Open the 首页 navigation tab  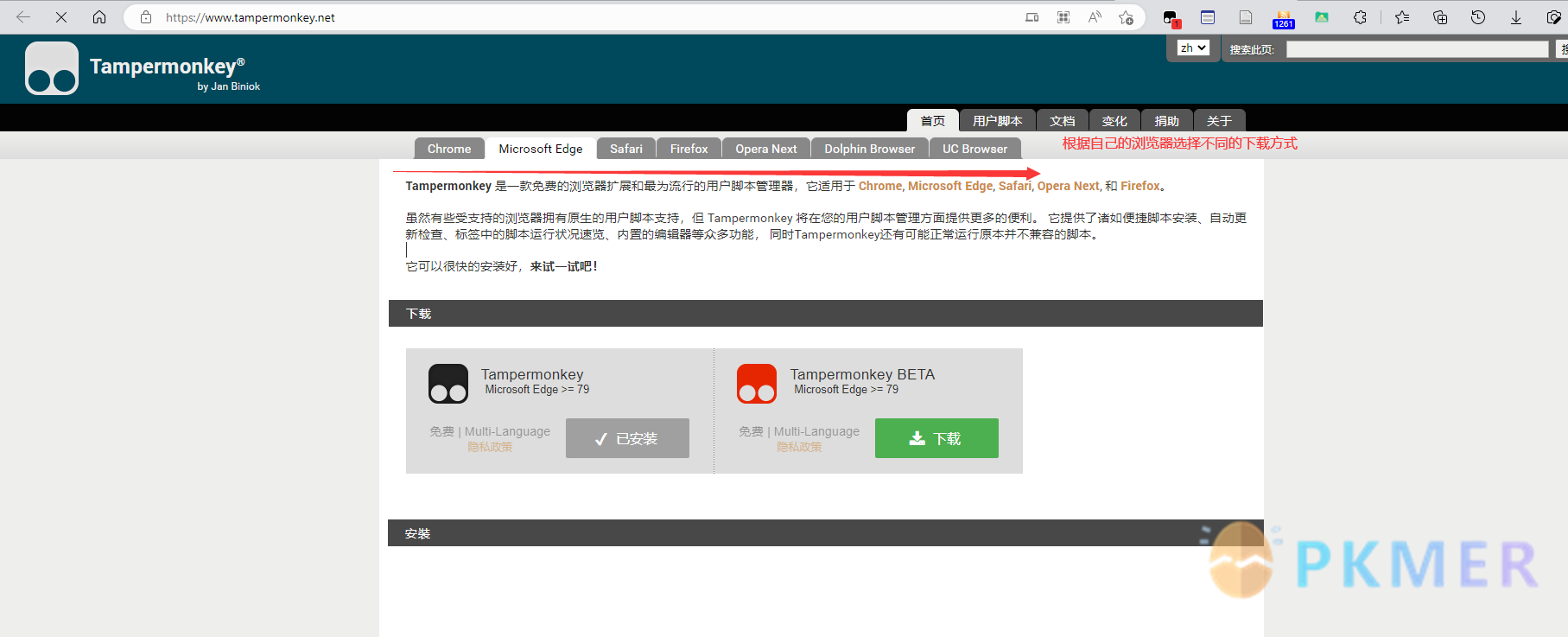click(x=933, y=121)
